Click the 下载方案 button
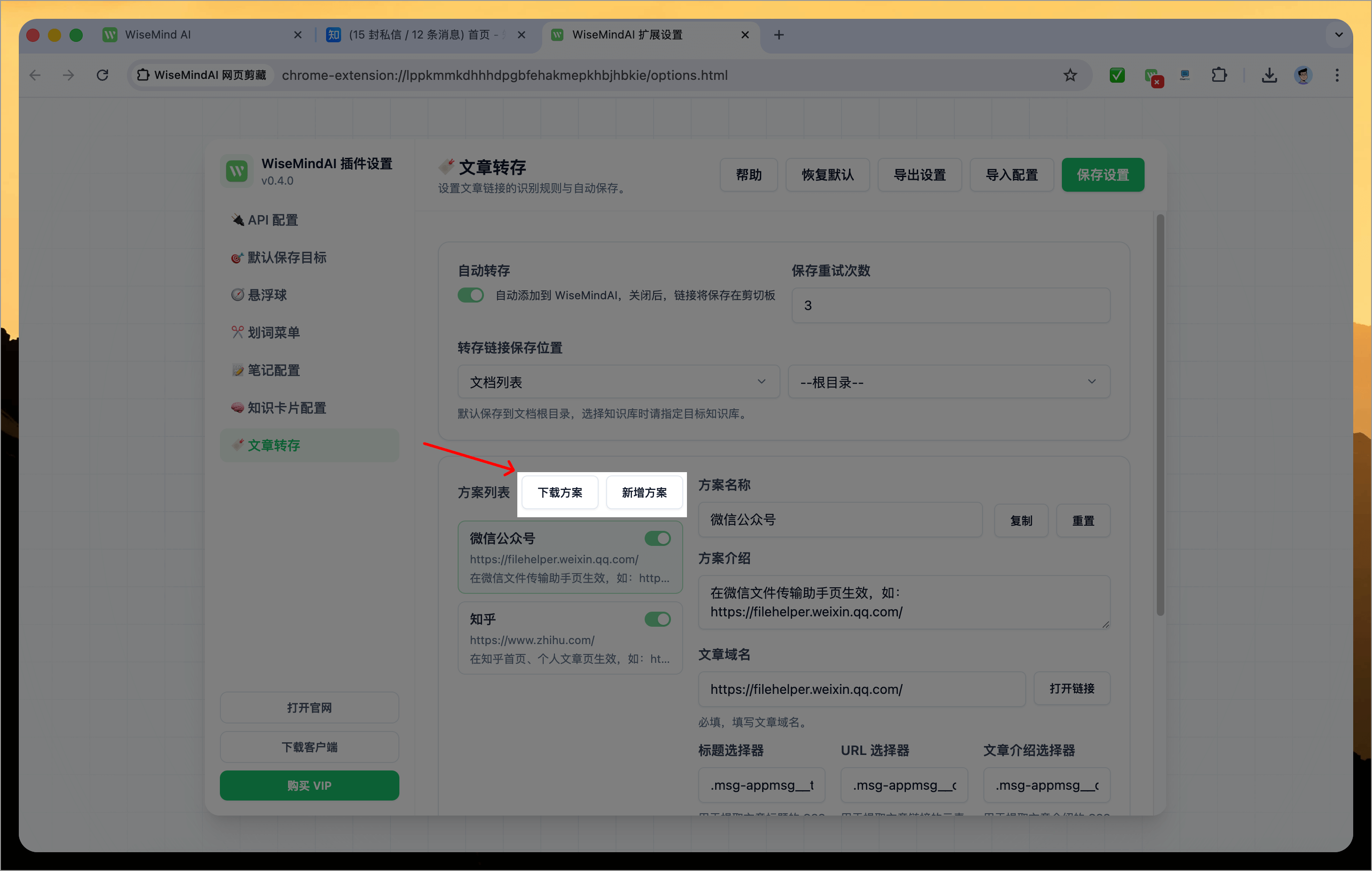The height and width of the screenshot is (871, 1372). (560, 492)
